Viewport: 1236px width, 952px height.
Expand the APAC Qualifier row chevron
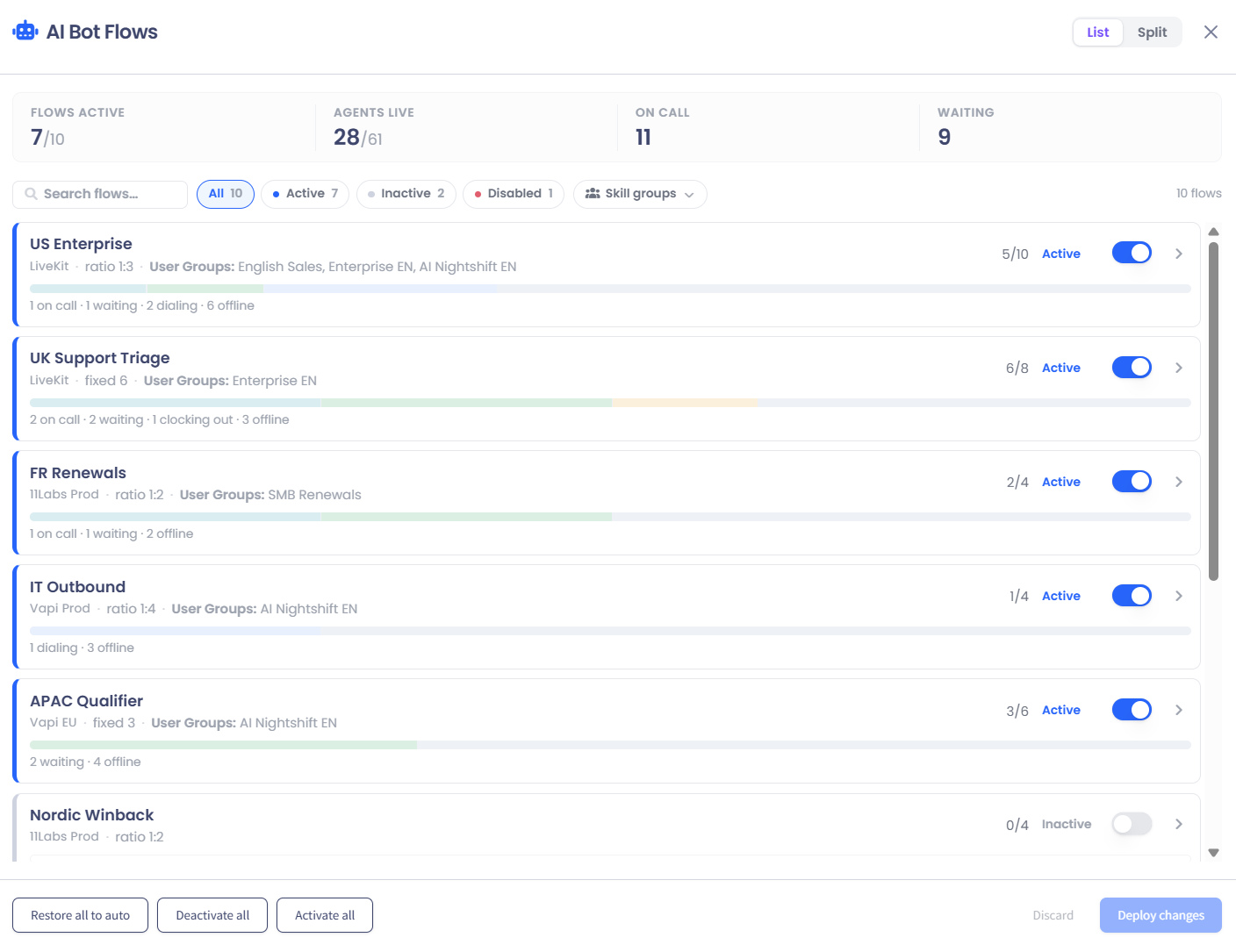point(1179,710)
